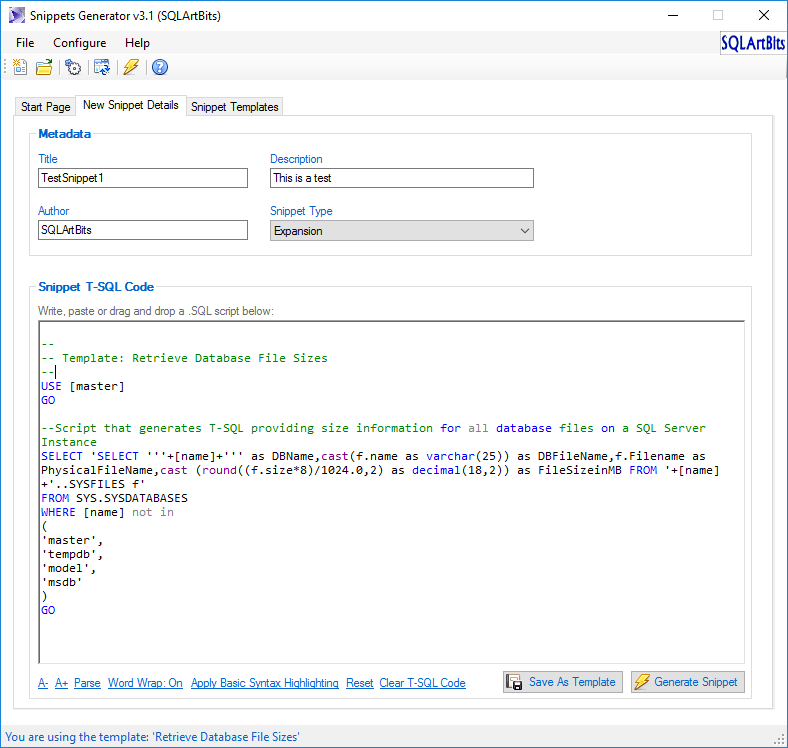Expand the Snippet Type dropdown
Screen dimensions: 788x748
[402, 231]
